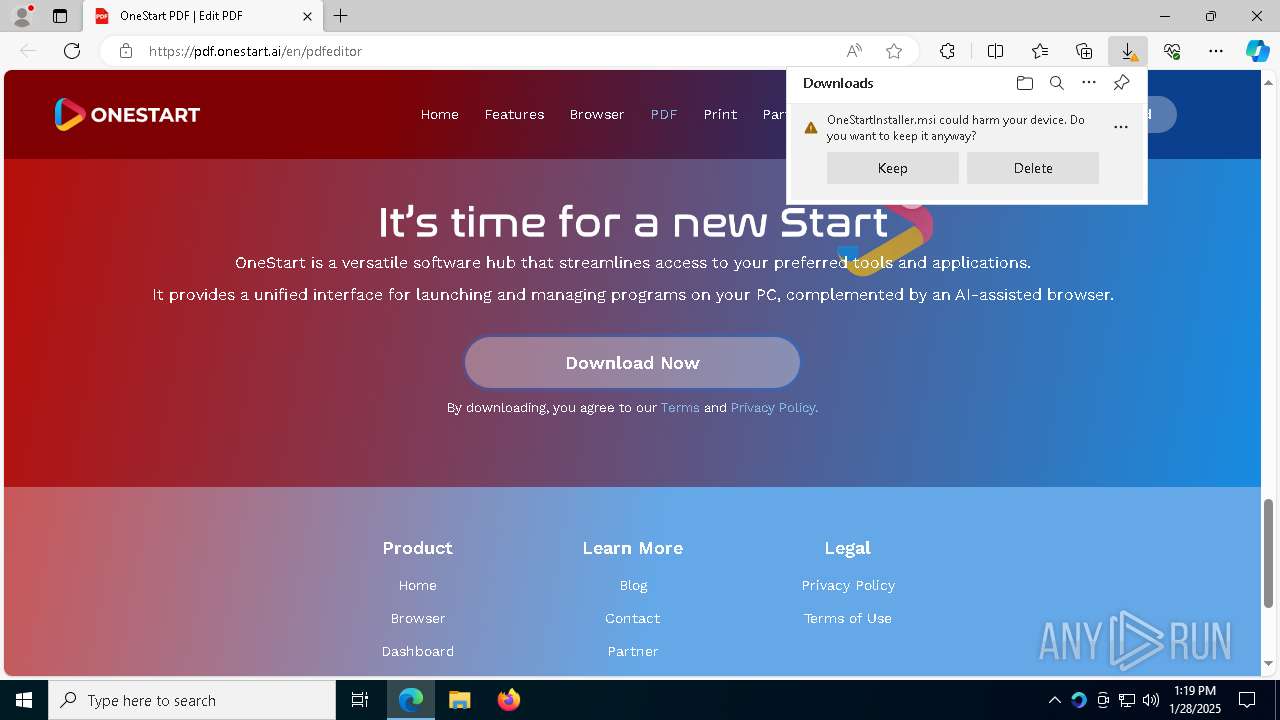The width and height of the screenshot is (1280, 720).
Task: Open Browser in site navigation
Action: click(597, 114)
